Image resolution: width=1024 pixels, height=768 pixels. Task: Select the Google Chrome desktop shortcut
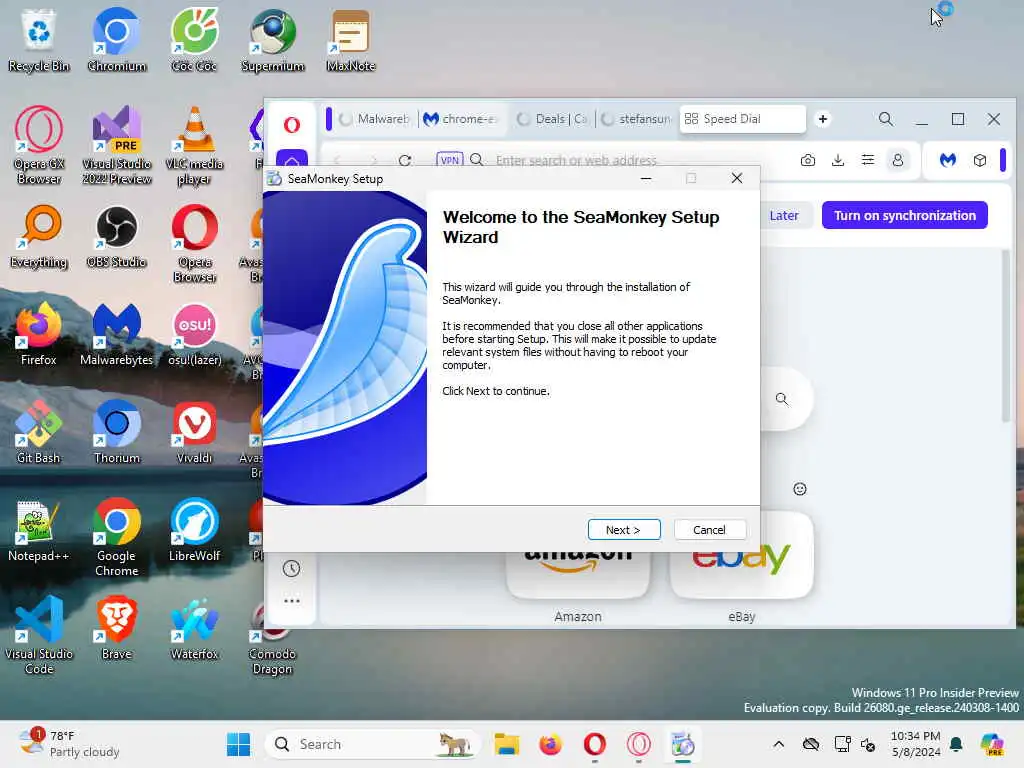click(x=117, y=537)
